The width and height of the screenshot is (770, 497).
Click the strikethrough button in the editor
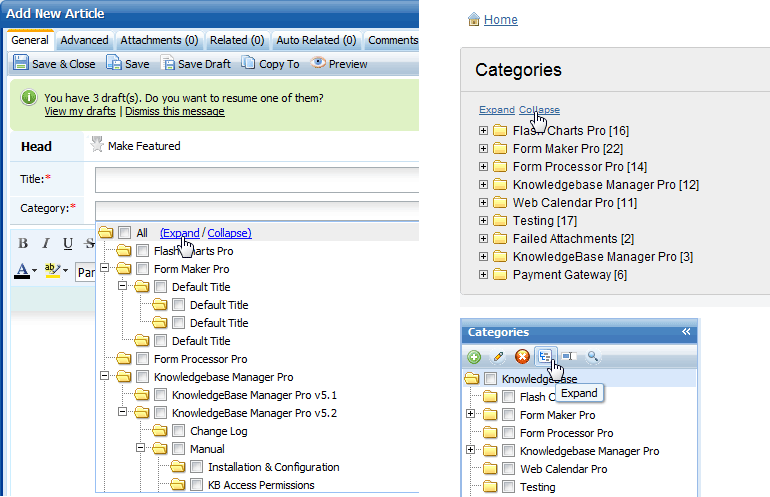pyautogui.click(x=89, y=244)
